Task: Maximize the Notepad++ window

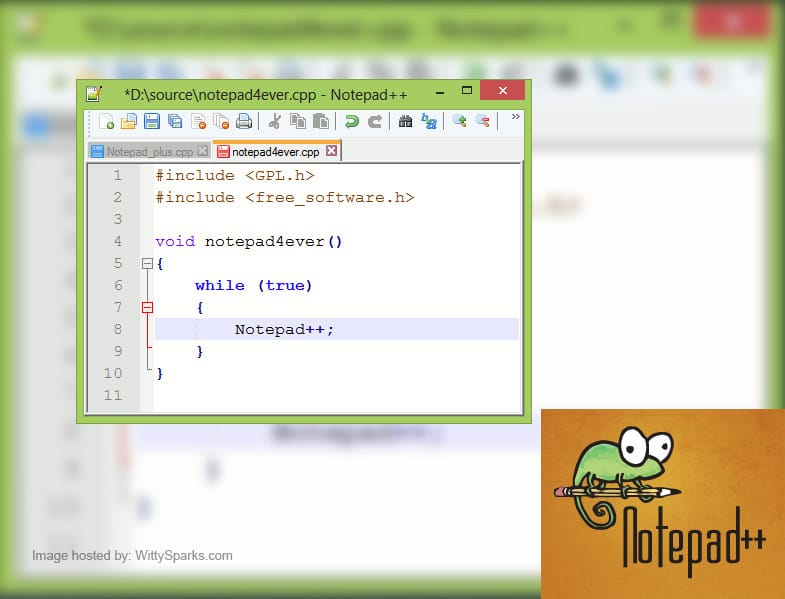Action: tap(467, 90)
